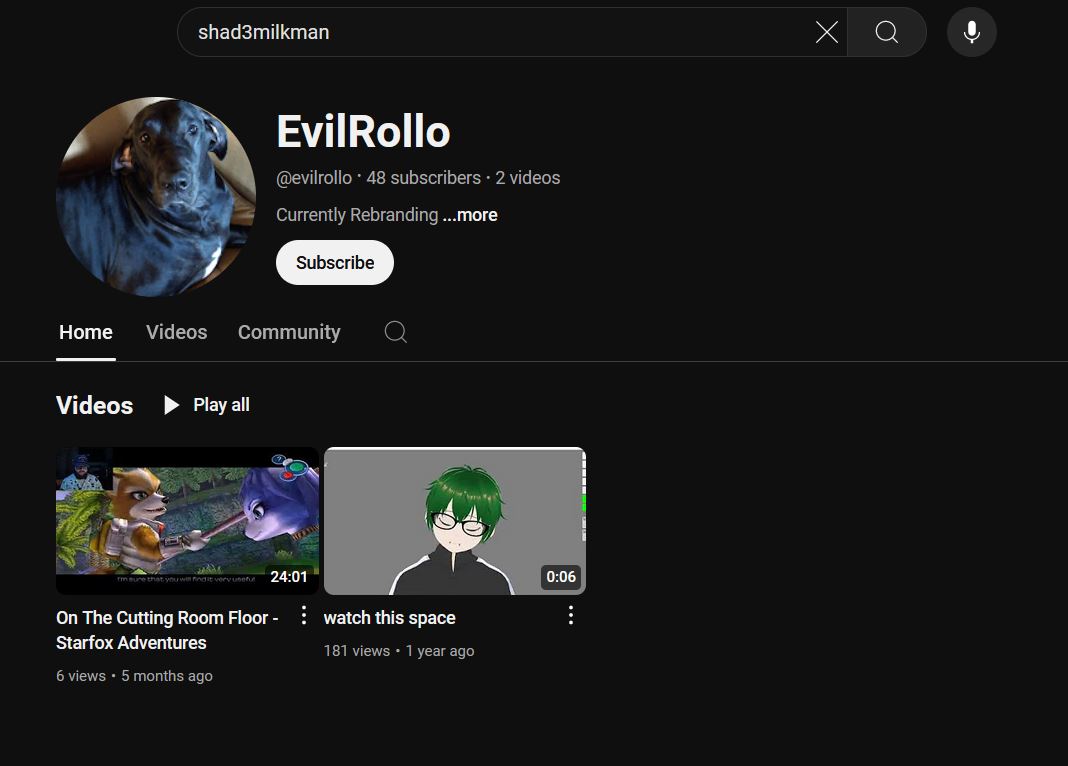The image size is (1068, 766).
Task: Select the Home tab
Action: (x=86, y=332)
